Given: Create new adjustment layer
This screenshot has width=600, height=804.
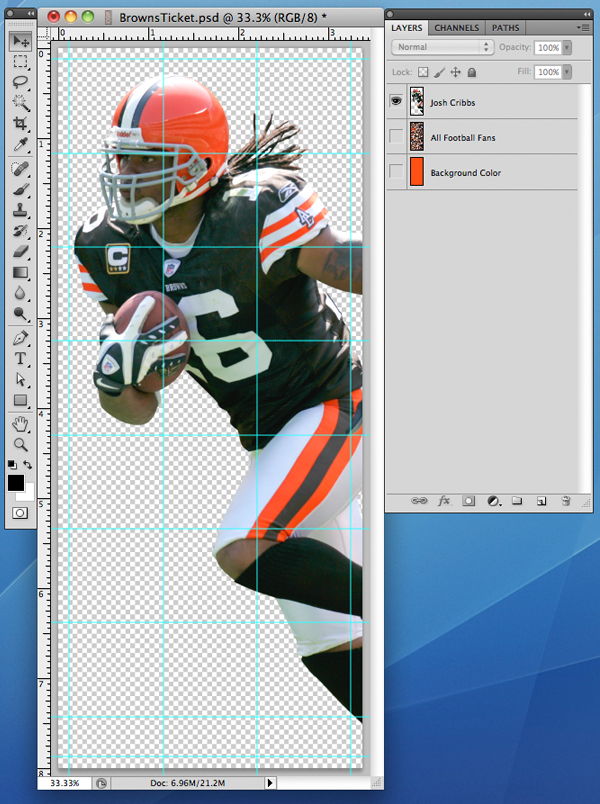Looking at the screenshot, I should click(493, 501).
